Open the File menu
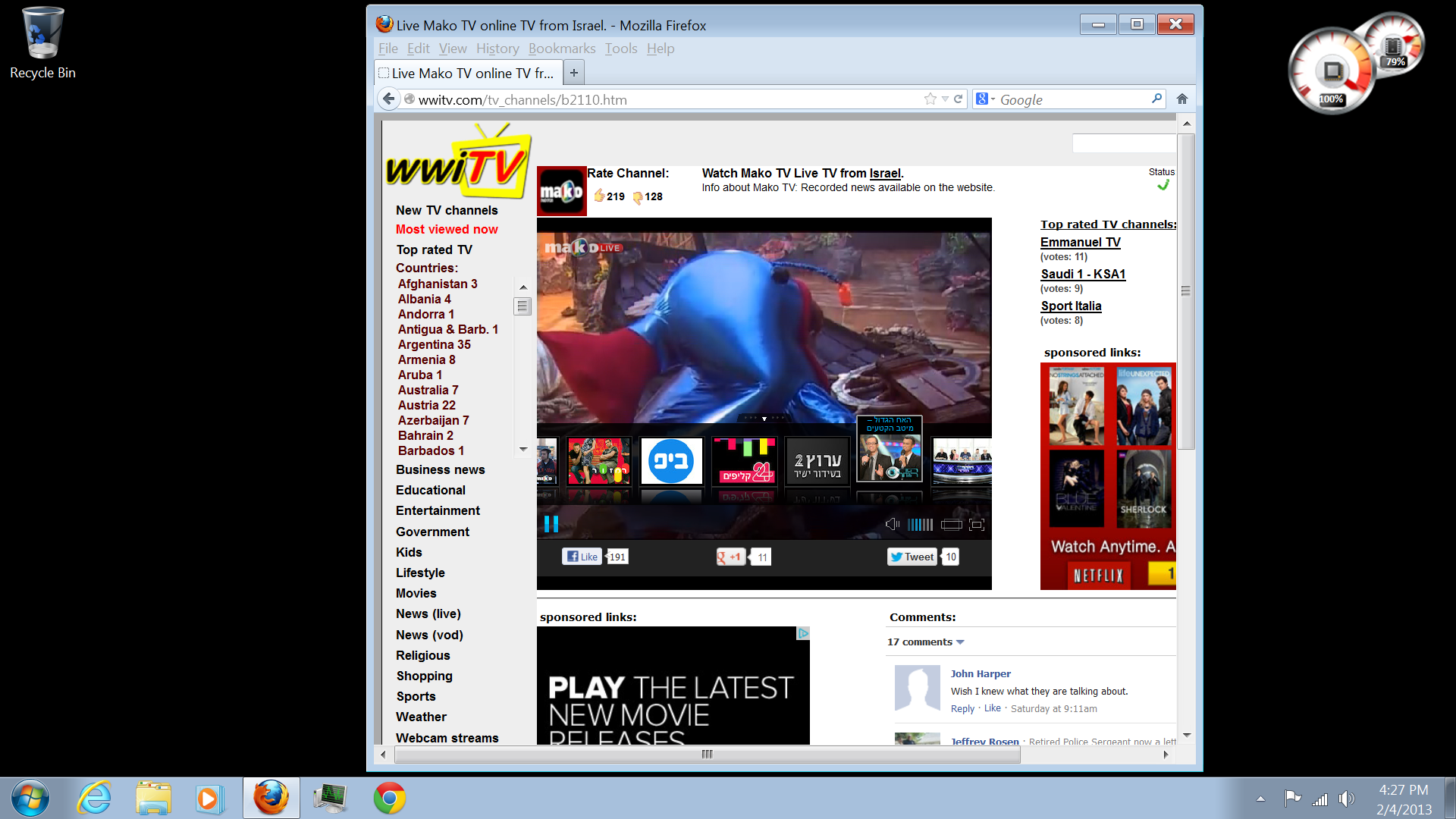This screenshot has height=819, width=1456. point(388,49)
